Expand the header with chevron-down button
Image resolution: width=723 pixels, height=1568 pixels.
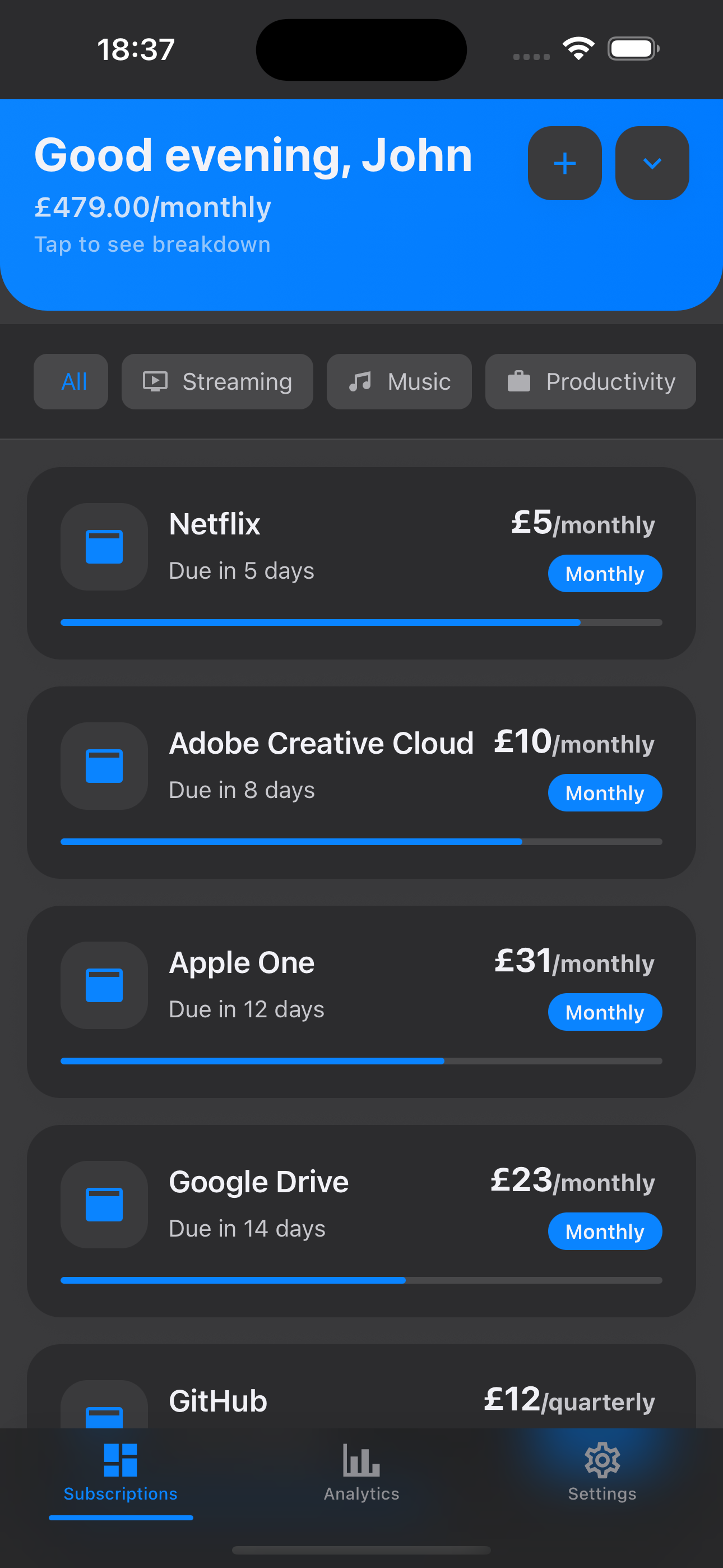pos(652,163)
